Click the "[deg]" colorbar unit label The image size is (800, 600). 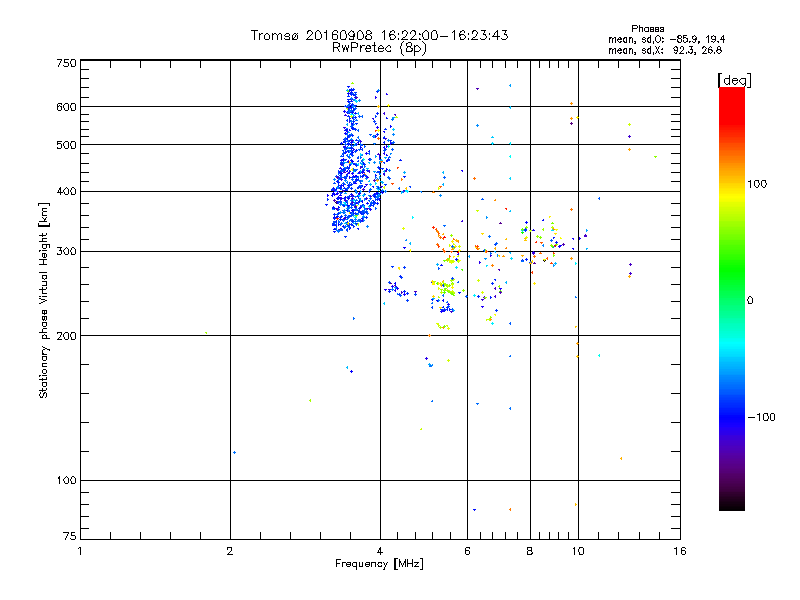734,80
